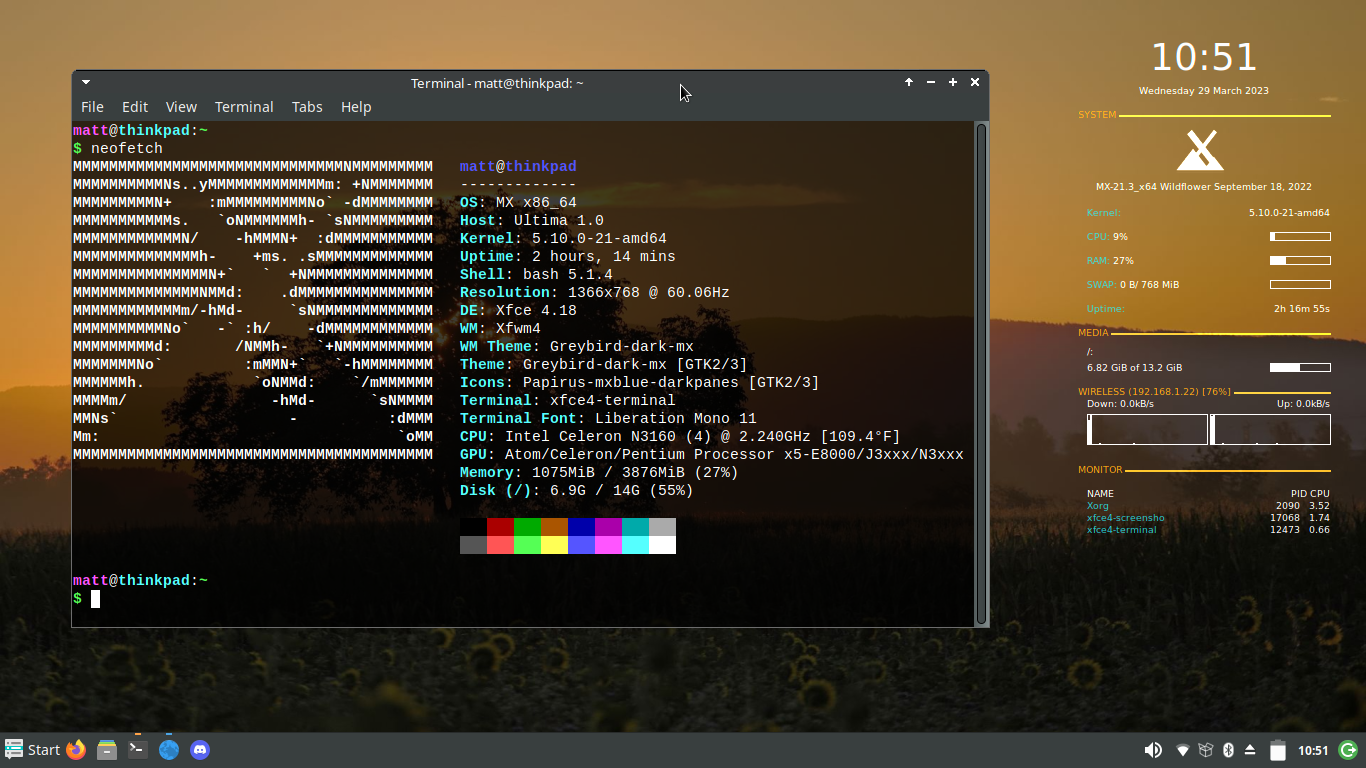Click the Conky SWAP usage bar
Screen dimensions: 1366x768
point(1300,285)
